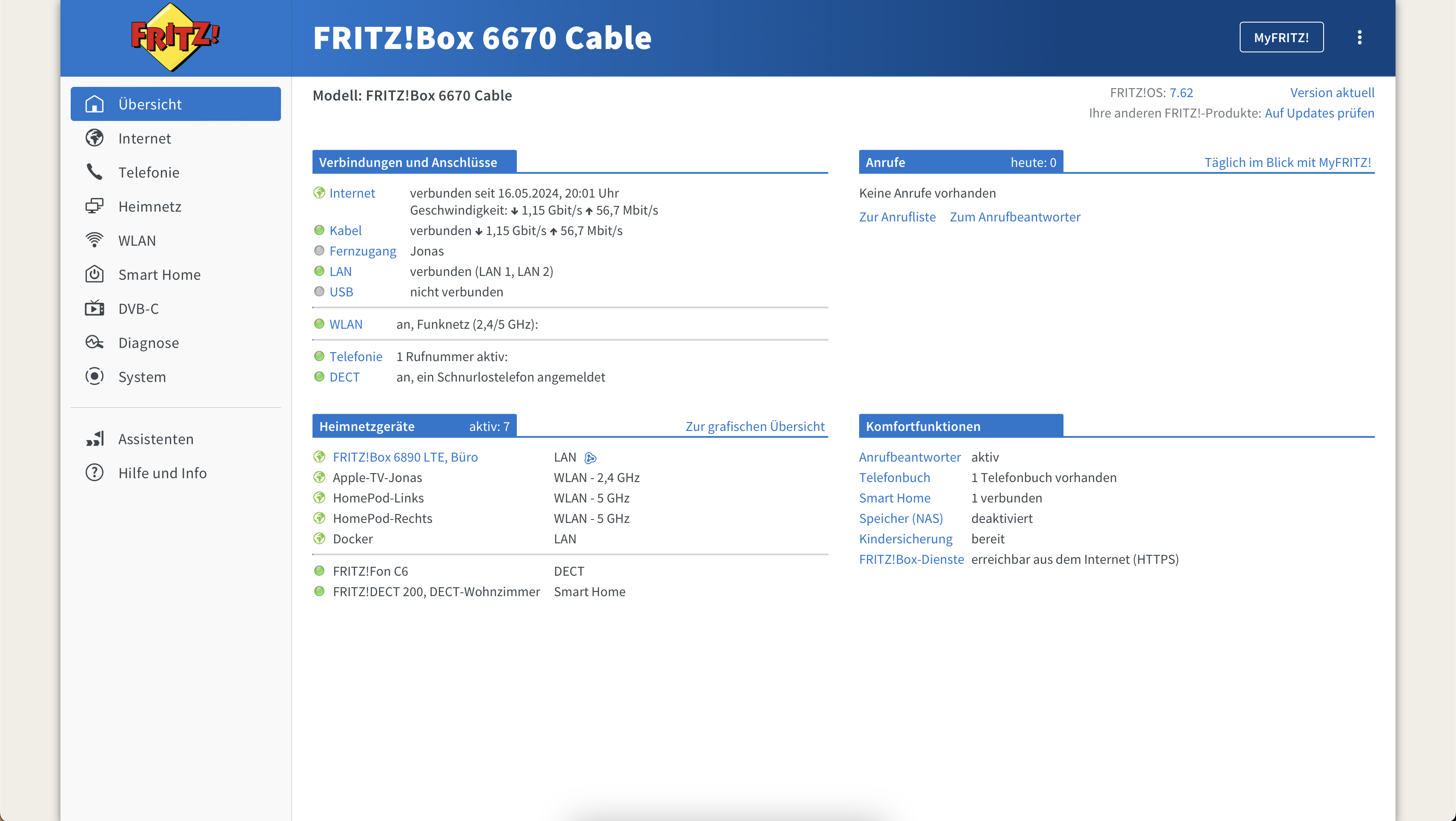Click the Internet link in Verbindungen
Viewport: 1456px width, 821px height.
pos(352,193)
